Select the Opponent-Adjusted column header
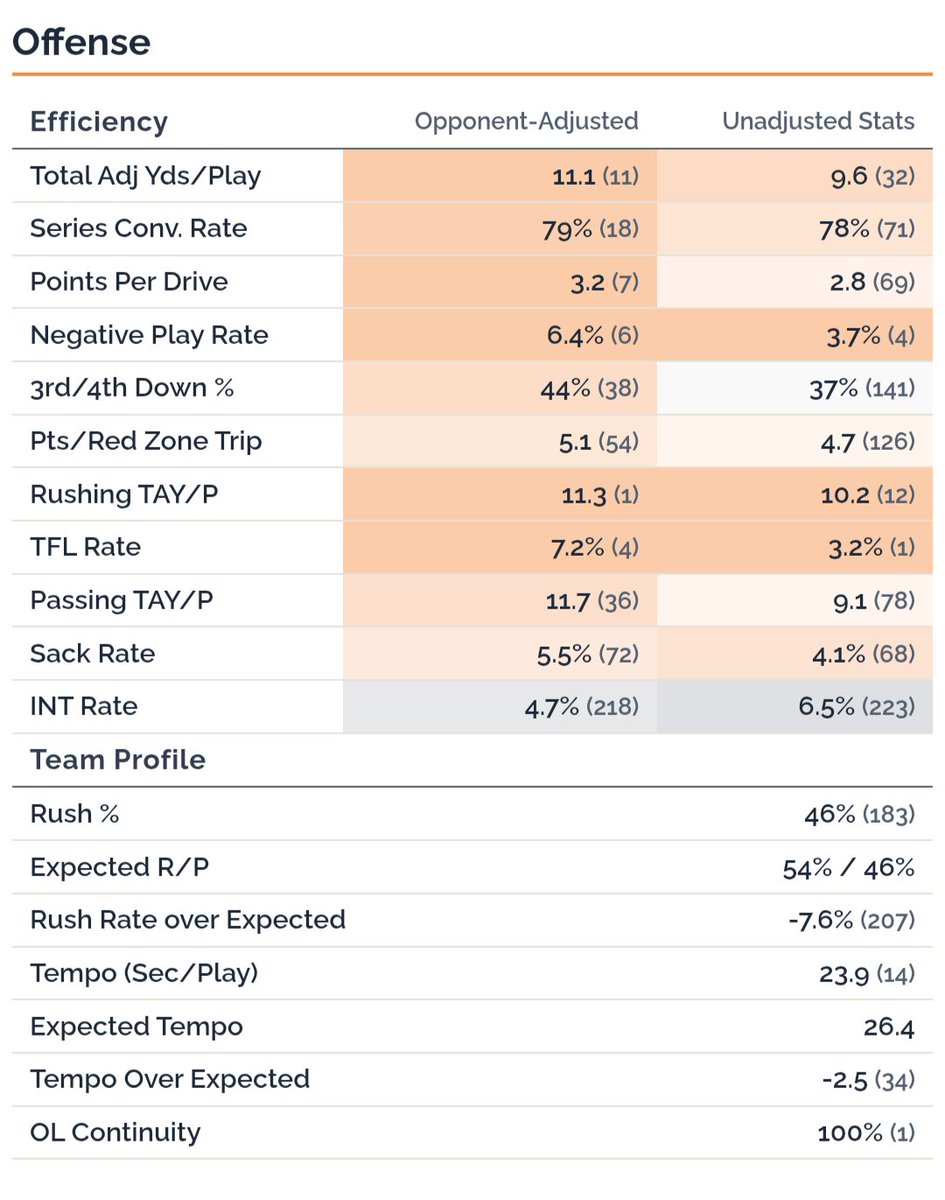945x1200 pixels. tap(526, 121)
